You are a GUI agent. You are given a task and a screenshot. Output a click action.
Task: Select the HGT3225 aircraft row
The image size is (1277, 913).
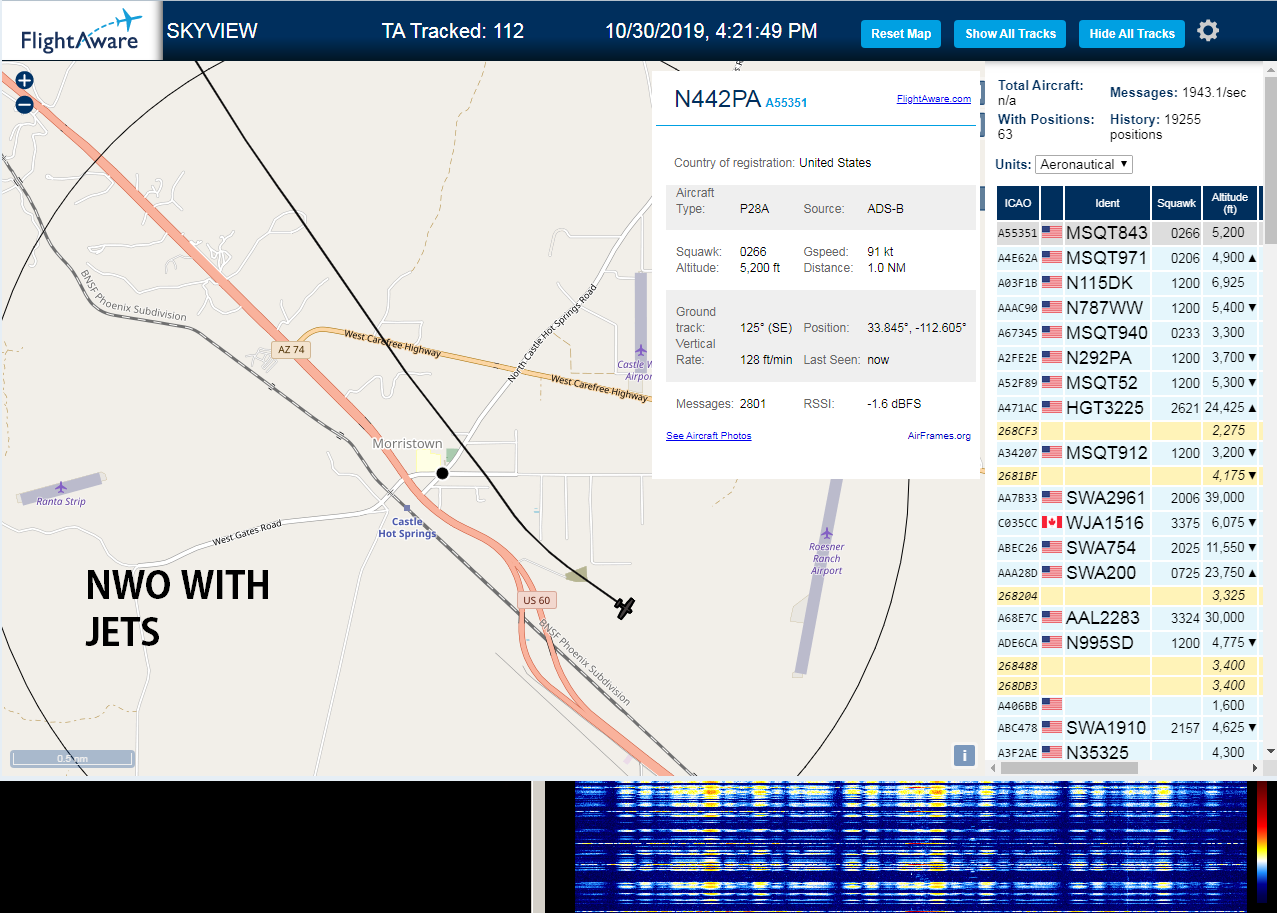click(x=1129, y=407)
